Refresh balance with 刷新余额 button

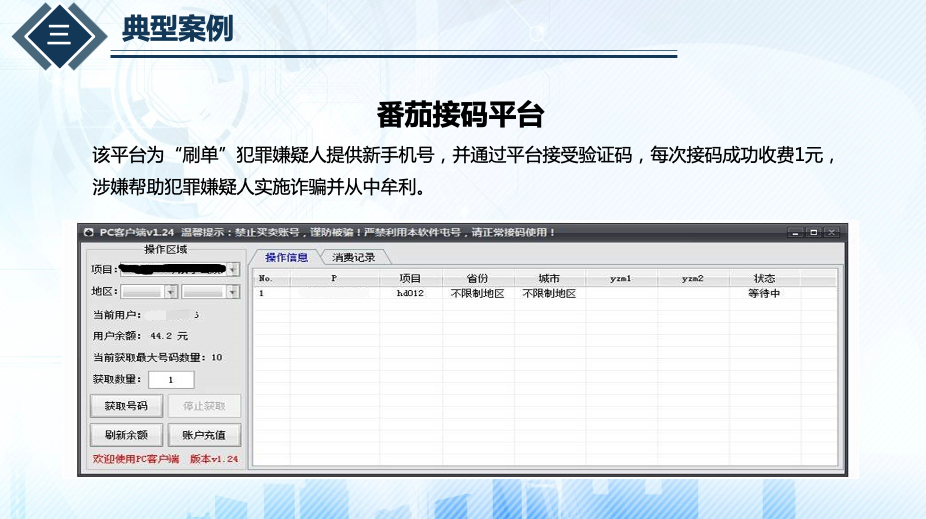click(126, 435)
